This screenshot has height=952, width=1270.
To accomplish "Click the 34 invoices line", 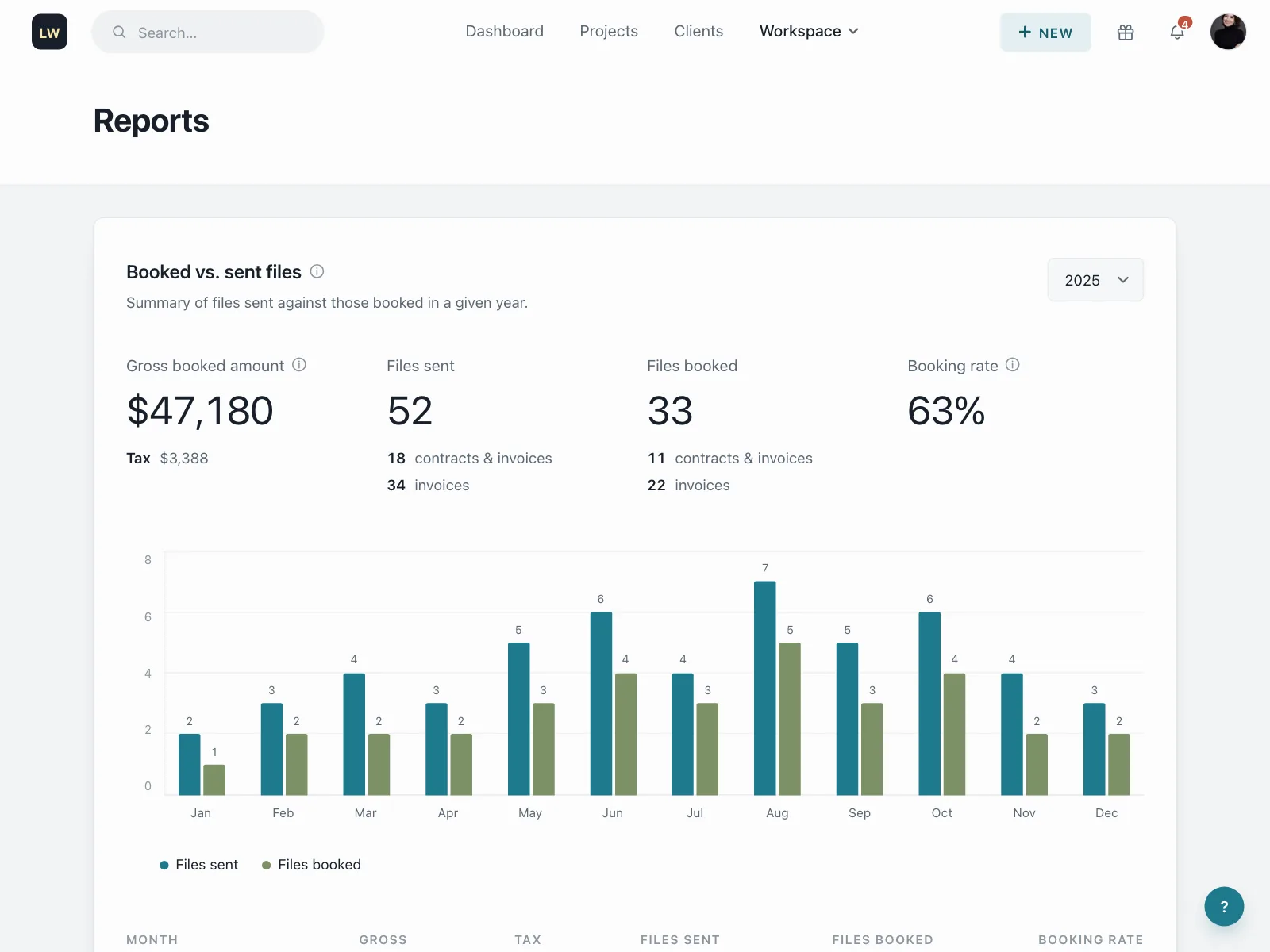I will (x=429, y=486).
